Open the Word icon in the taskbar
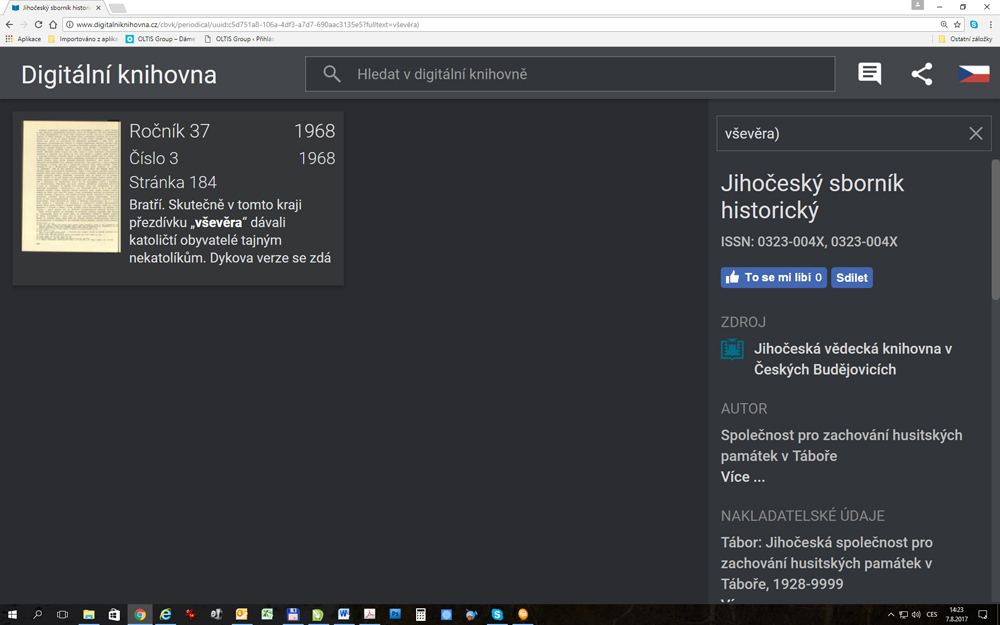The height and width of the screenshot is (625, 1000). (x=343, y=614)
